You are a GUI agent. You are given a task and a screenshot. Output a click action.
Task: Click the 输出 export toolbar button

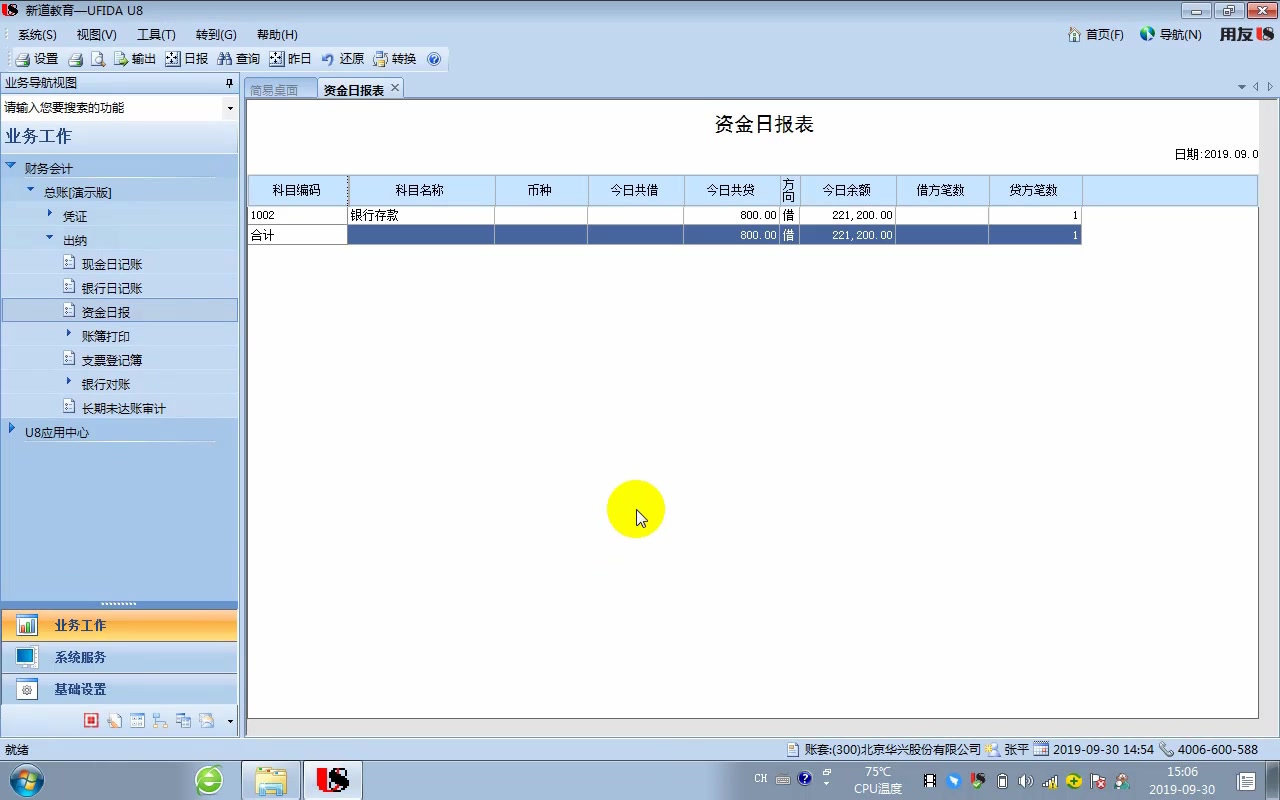pyautogui.click(x=134, y=59)
